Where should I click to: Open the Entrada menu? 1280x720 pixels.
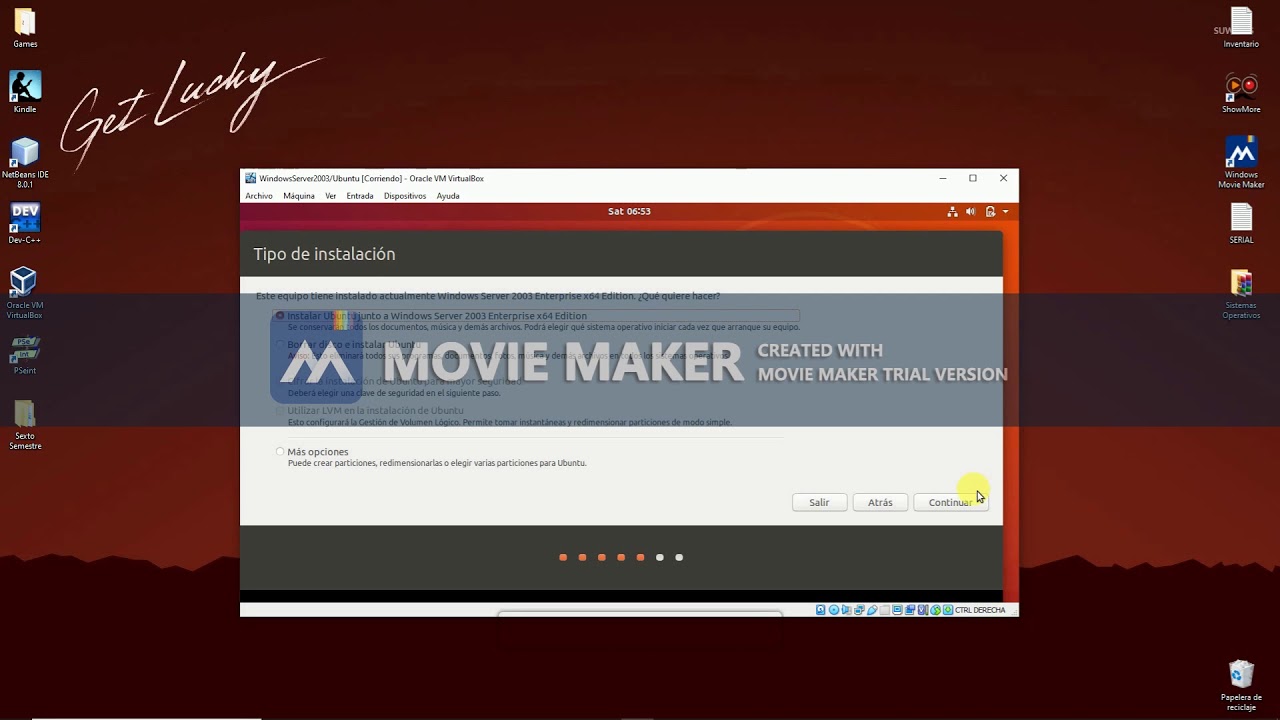point(360,196)
